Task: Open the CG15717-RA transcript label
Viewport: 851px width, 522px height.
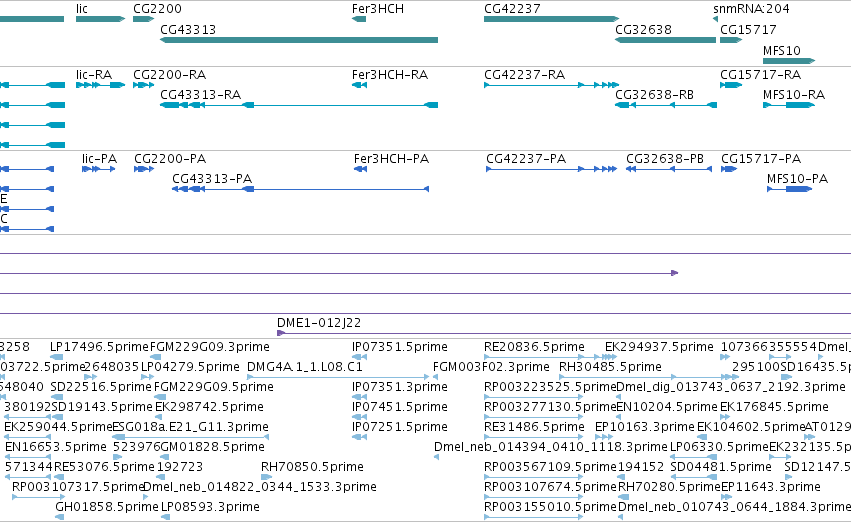Action: [760, 74]
